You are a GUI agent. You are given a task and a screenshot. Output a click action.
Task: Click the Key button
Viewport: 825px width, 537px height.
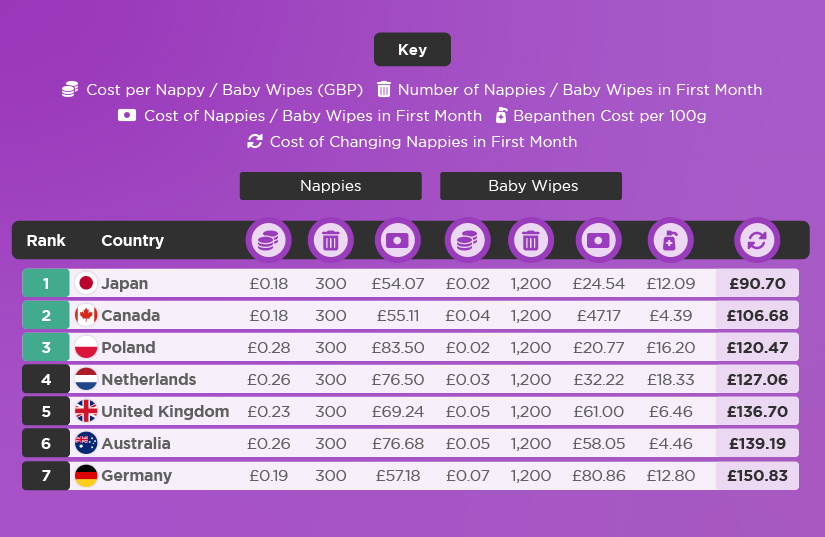click(x=412, y=49)
